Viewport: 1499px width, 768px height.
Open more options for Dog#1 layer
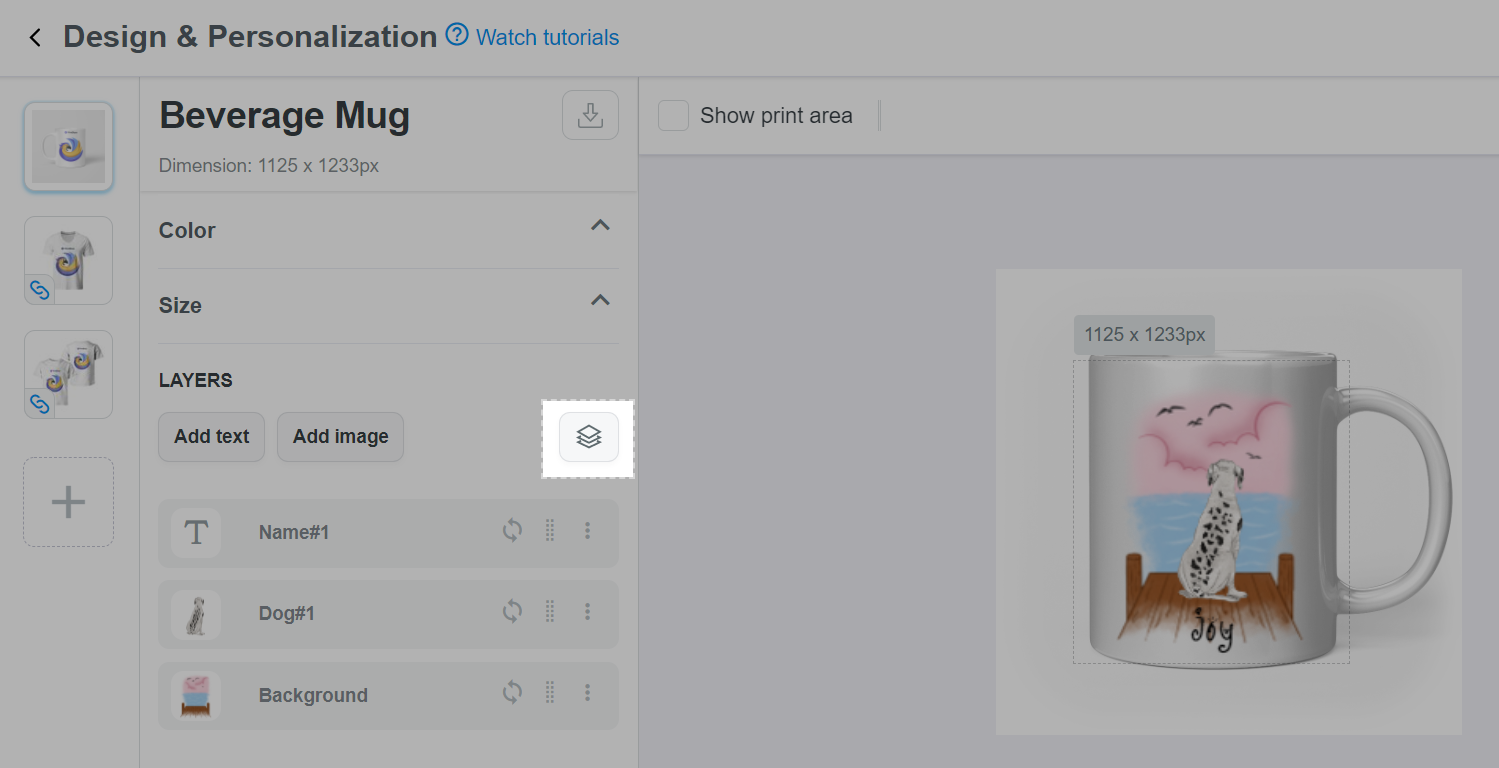(x=588, y=612)
